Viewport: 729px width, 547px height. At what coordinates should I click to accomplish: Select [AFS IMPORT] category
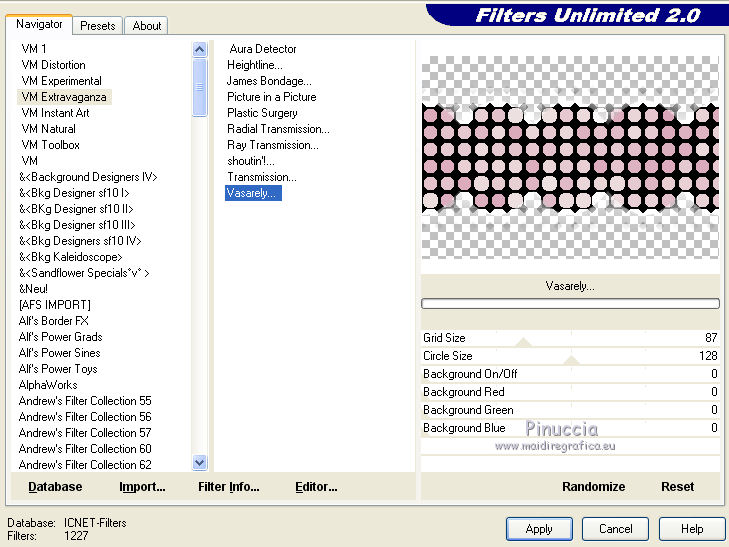pos(55,305)
